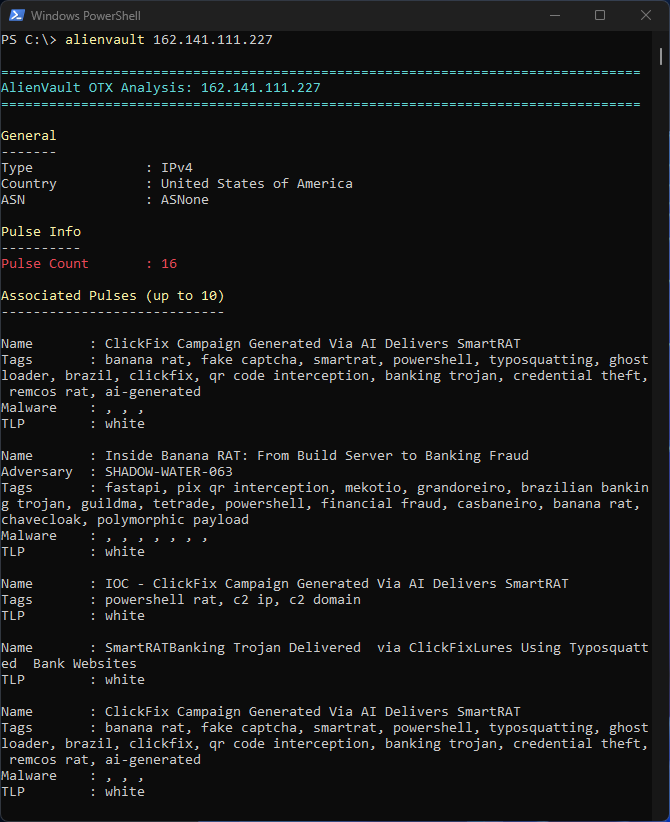Click the command 'alienvault 162.141.111.227'
This screenshot has height=822, width=670.
[169, 40]
